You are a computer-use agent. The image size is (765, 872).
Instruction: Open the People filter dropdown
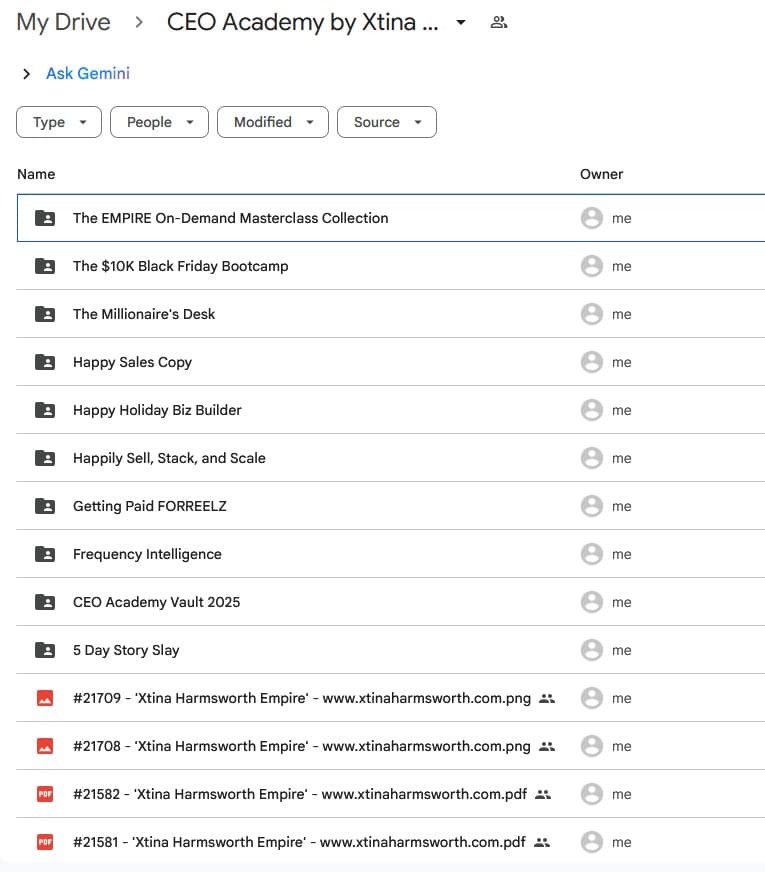click(x=159, y=122)
